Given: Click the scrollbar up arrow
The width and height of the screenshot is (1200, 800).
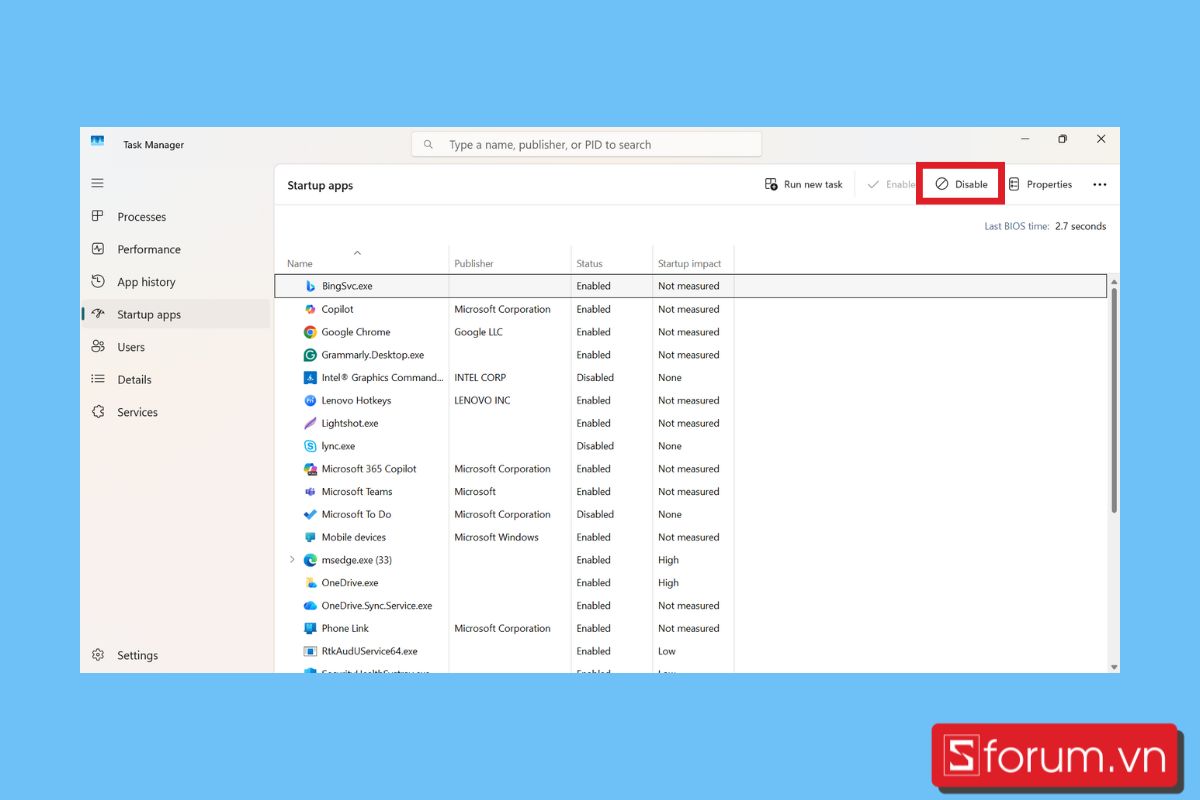Looking at the screenshot, I should (x=1114, y=283).
